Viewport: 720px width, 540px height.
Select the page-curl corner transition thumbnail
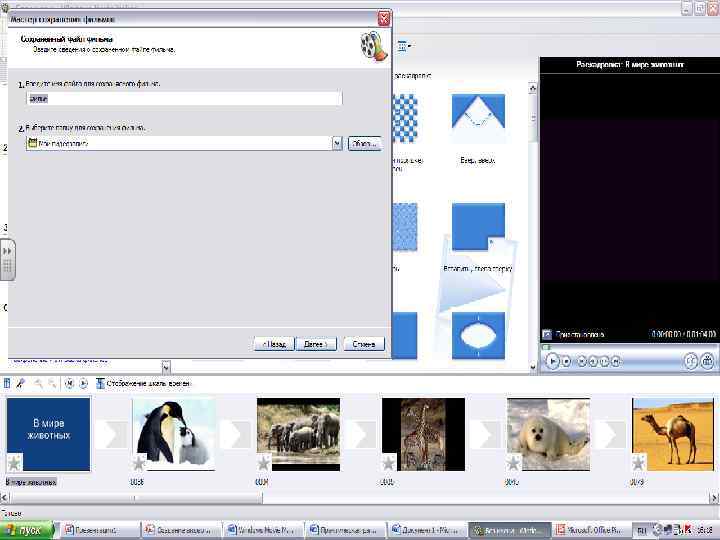tap(478, 227)
